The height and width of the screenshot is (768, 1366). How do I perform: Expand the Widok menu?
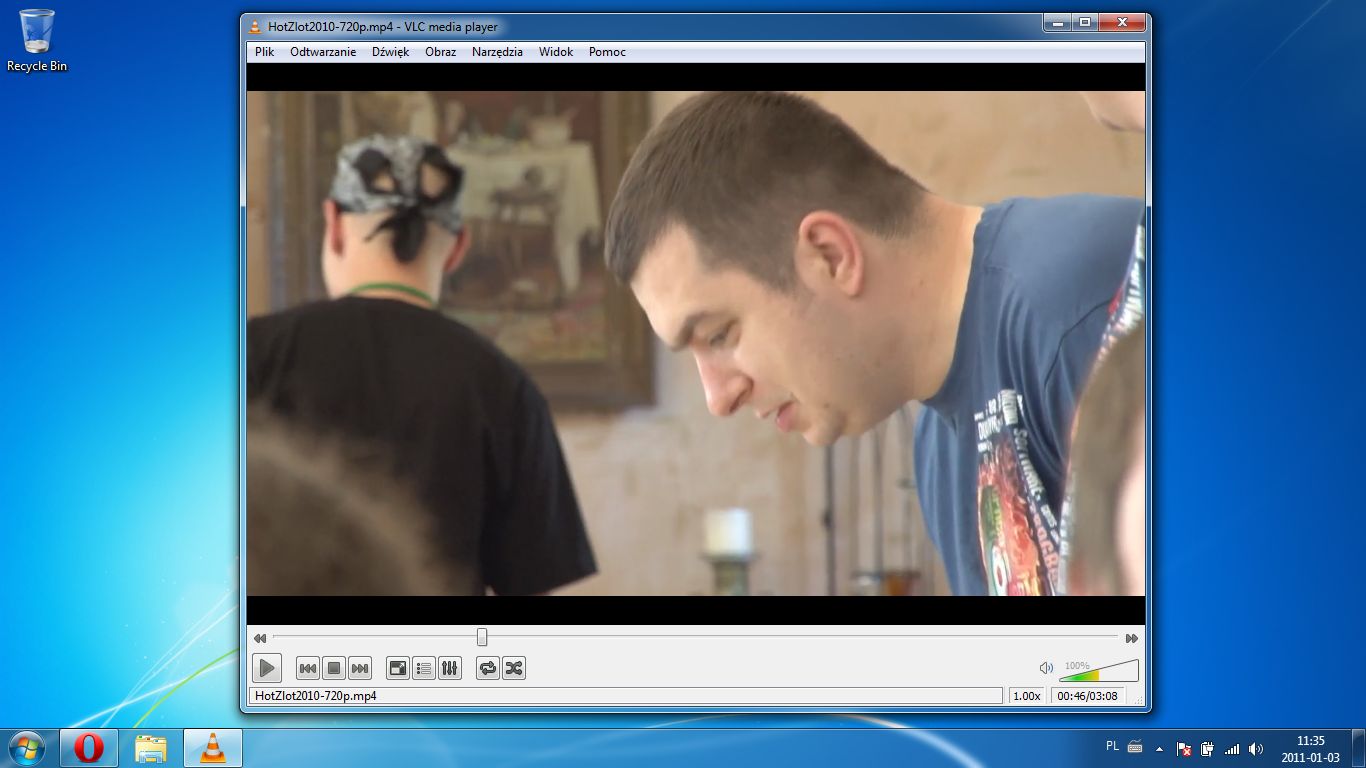[556, 52]
